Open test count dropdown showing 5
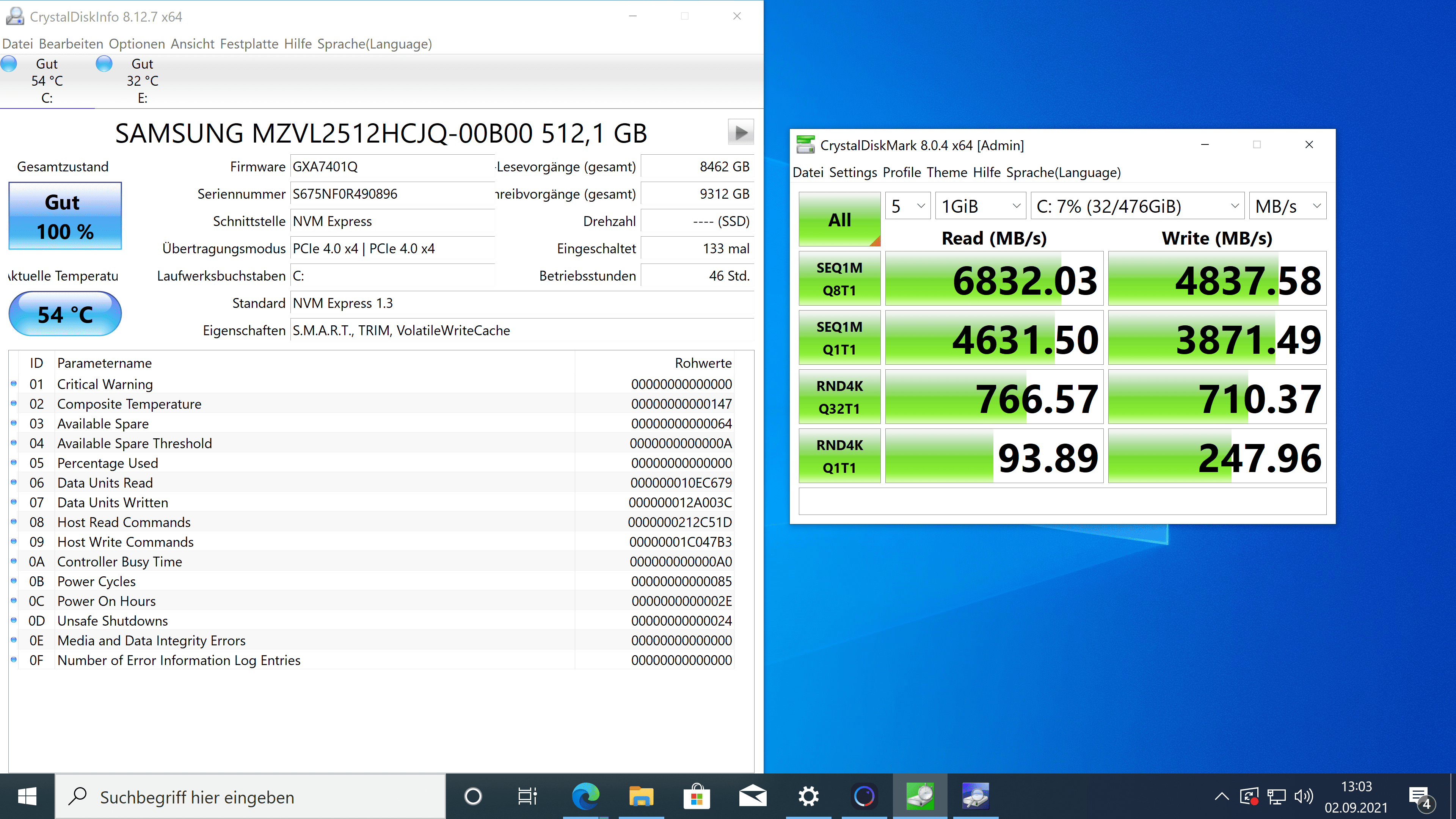 908,206
